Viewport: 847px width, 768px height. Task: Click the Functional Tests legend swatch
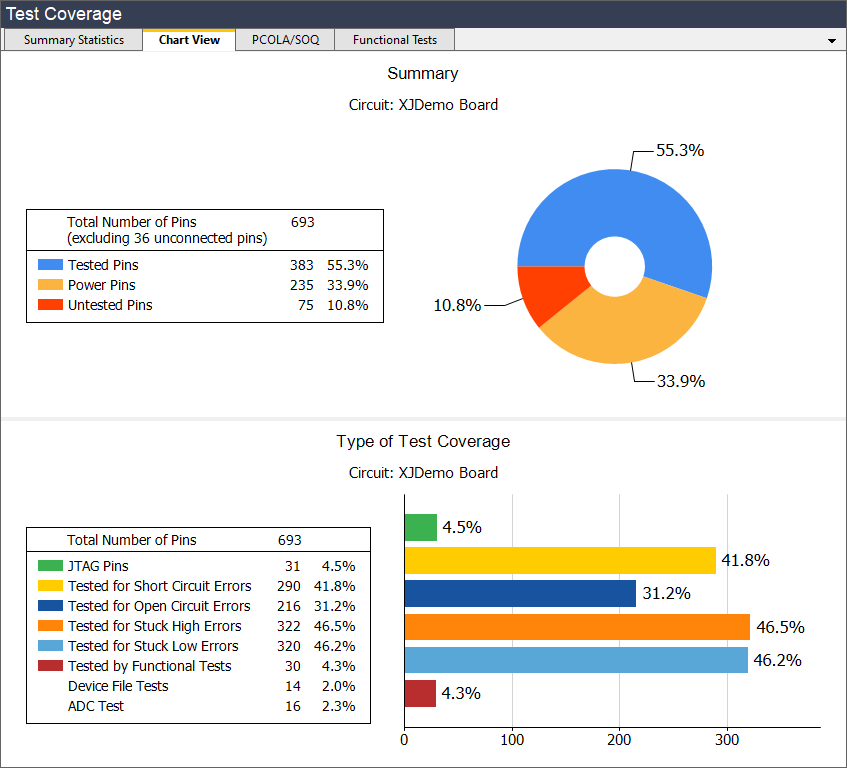pos(50,667)
